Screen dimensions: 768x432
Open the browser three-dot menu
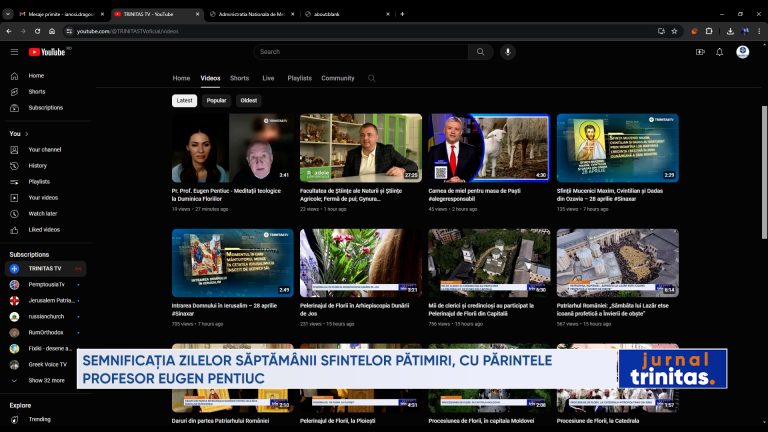tap(759, 31)
